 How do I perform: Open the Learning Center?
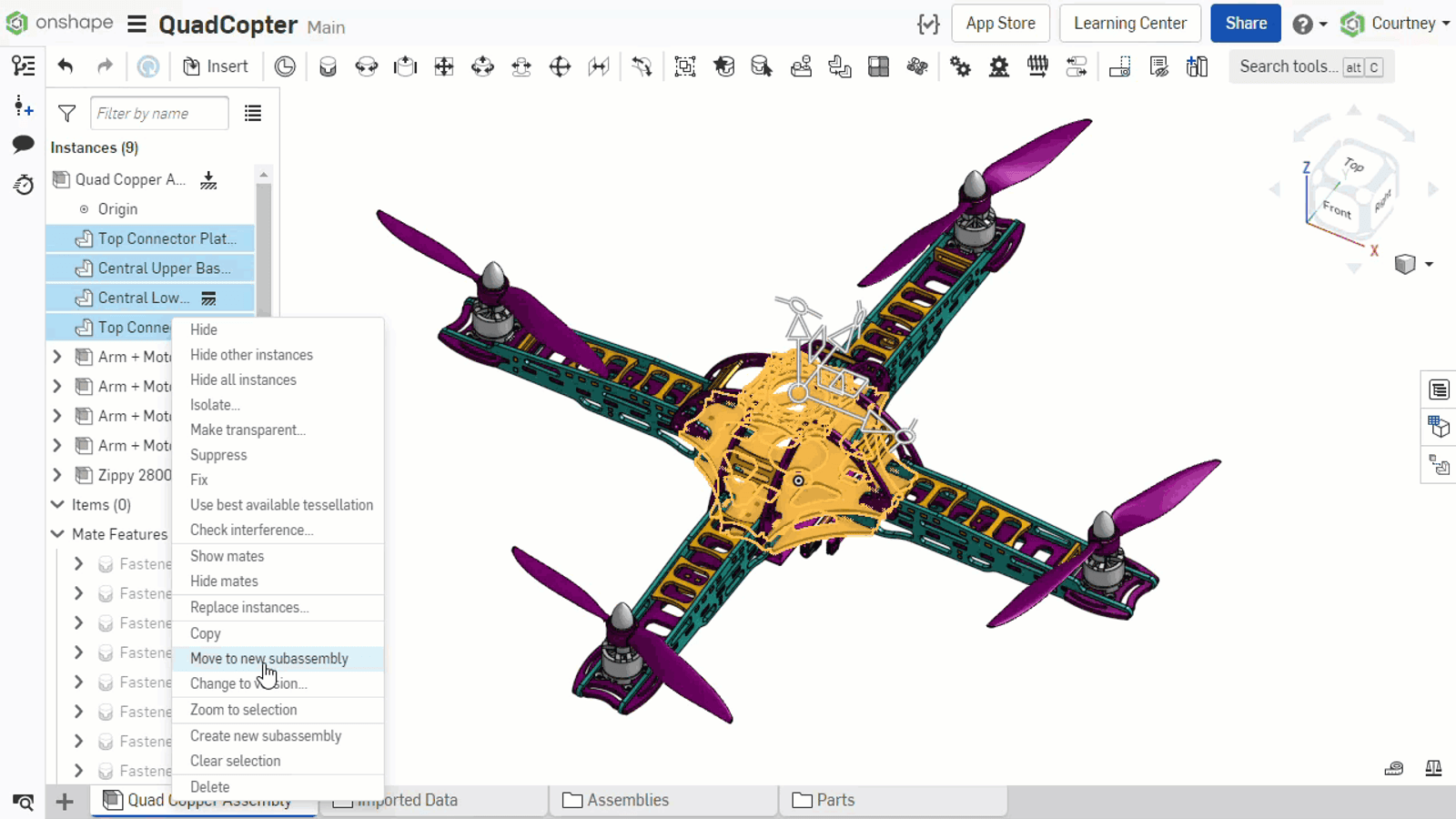1129,23
